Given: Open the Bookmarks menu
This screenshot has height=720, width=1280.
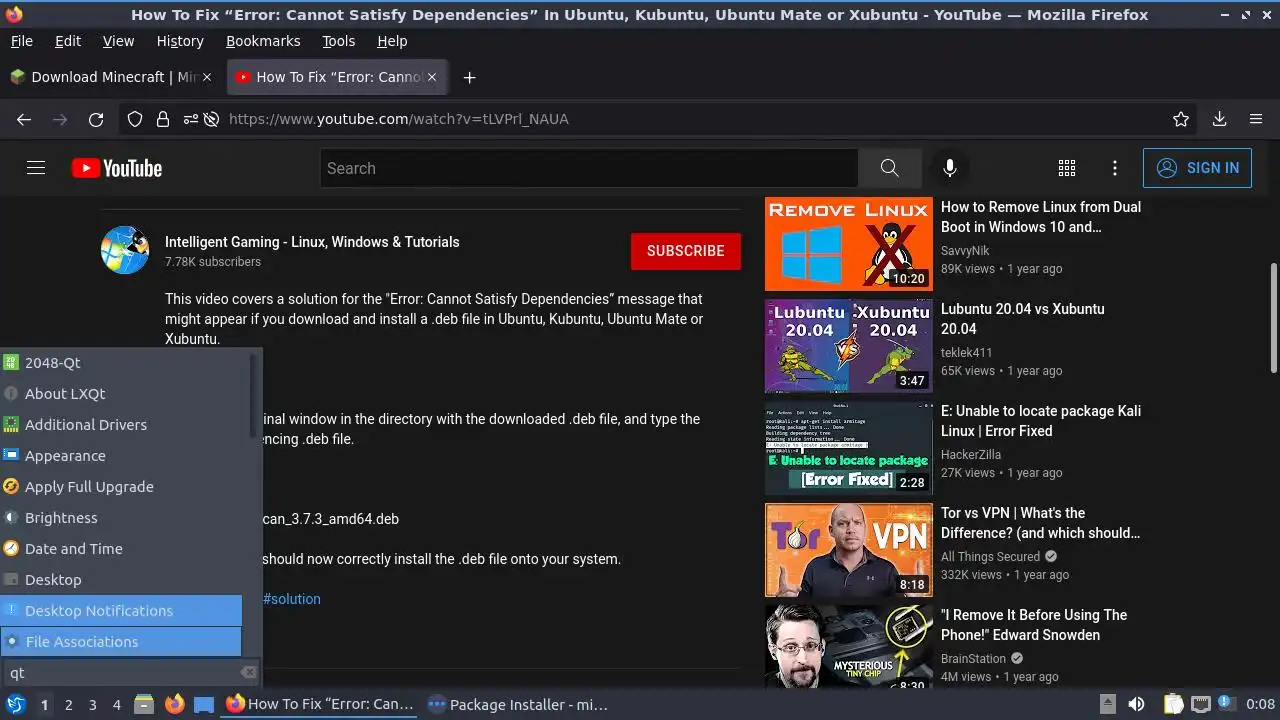Looking at the screenshot, I should tap(263, 41).
